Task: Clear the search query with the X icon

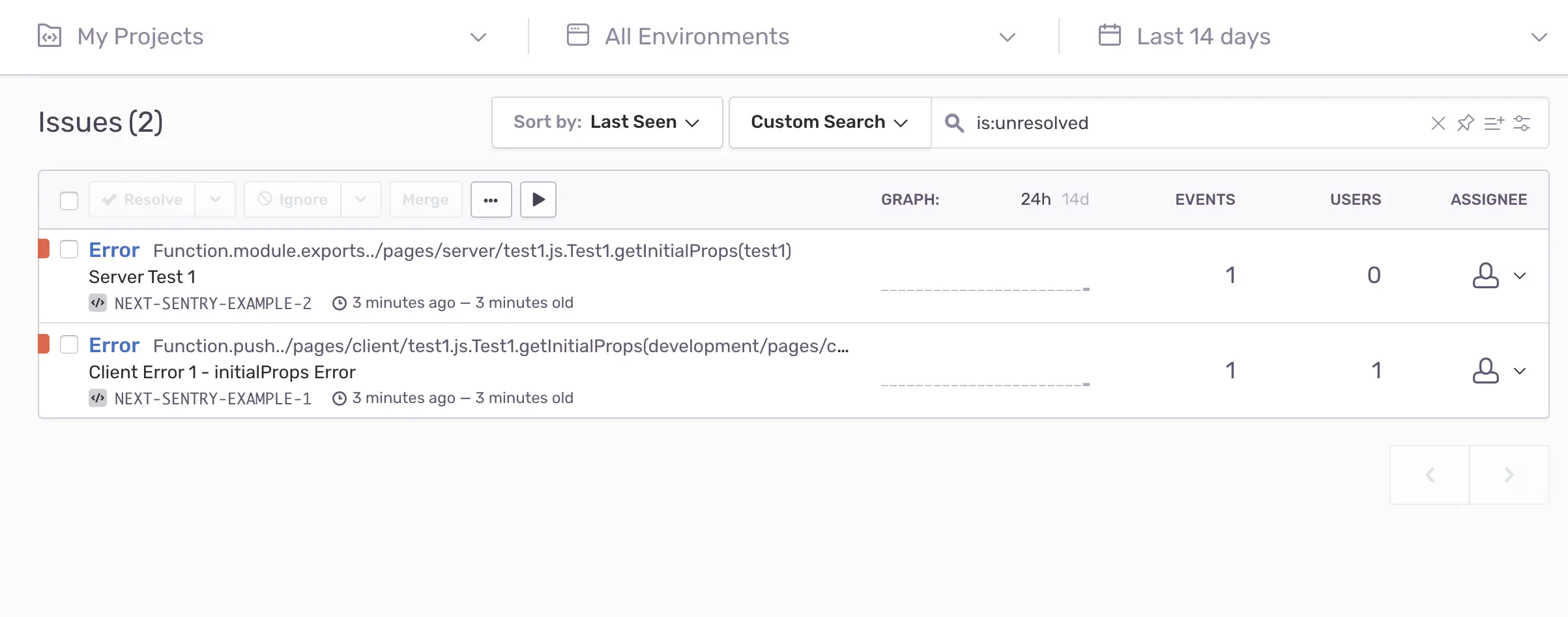Action: click(1438, 123)
